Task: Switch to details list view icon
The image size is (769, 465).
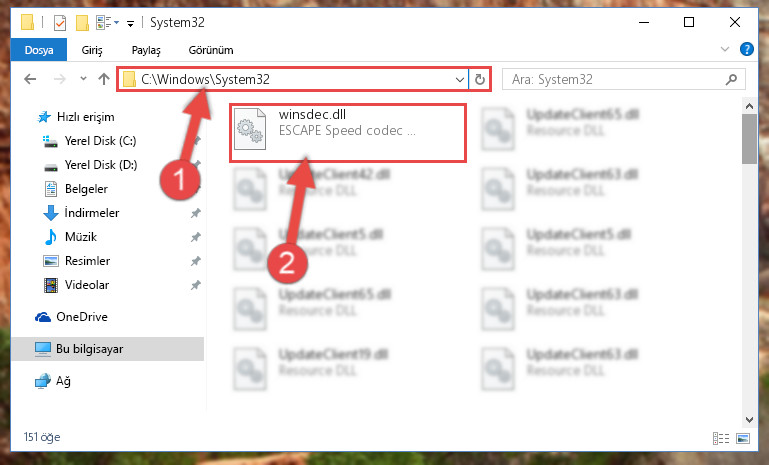Action: click(x=720, y=438)
